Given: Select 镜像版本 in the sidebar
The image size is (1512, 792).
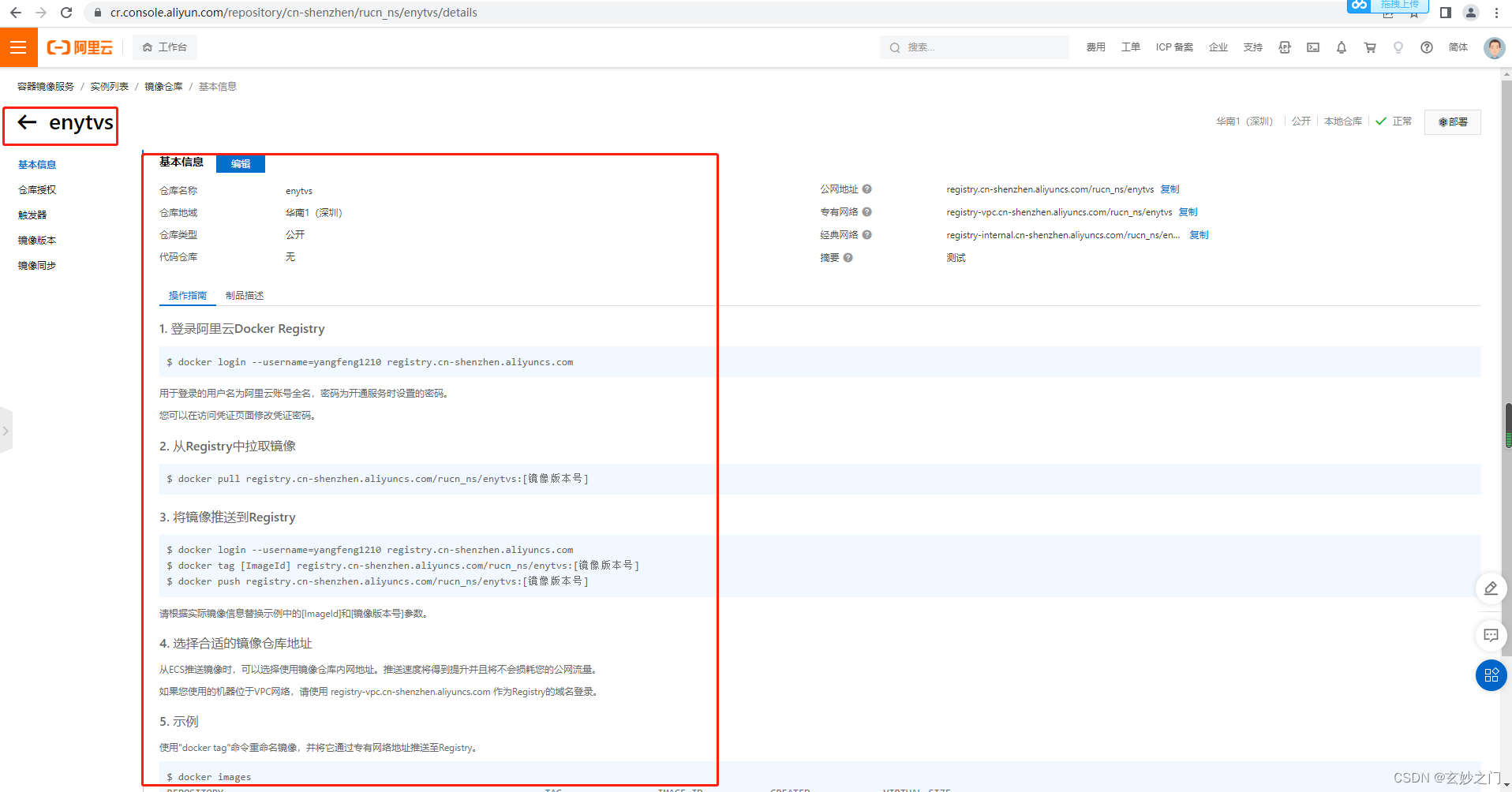Looking at the screenshot, I should click(37, 241).
